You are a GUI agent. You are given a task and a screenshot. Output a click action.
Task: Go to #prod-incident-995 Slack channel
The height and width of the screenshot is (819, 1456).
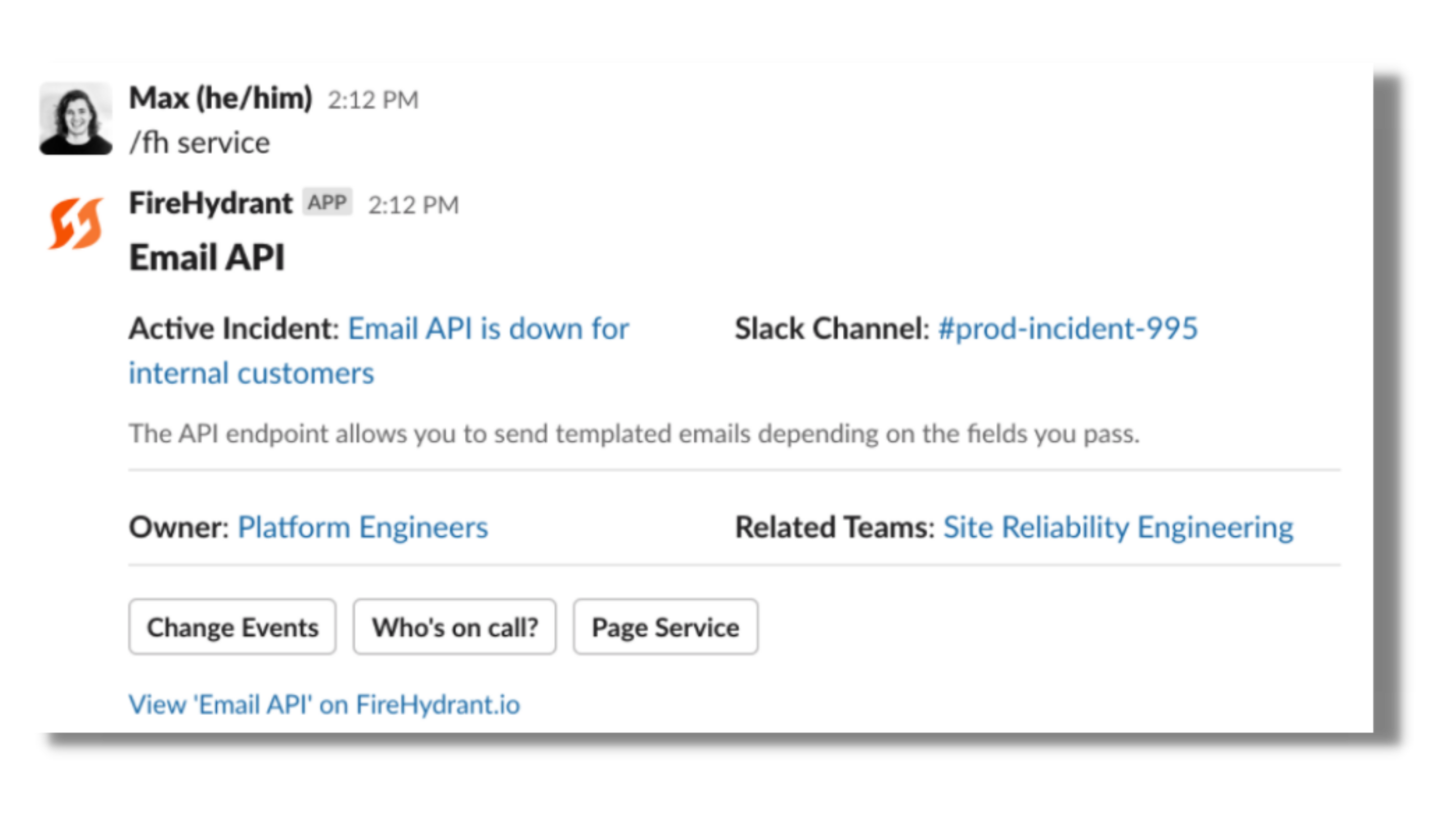(x=1068, y=328)
